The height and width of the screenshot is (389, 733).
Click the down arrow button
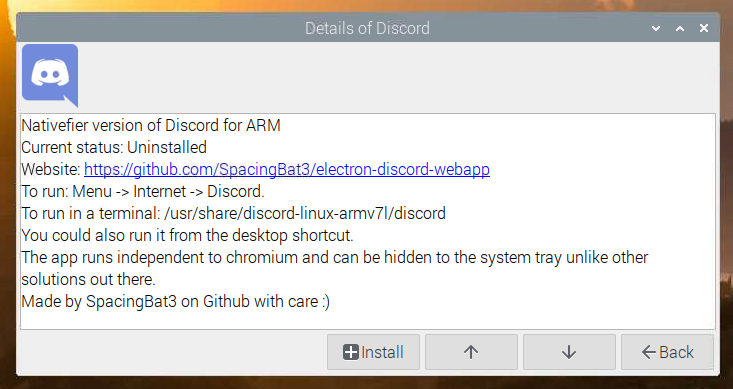coord(569,352)
